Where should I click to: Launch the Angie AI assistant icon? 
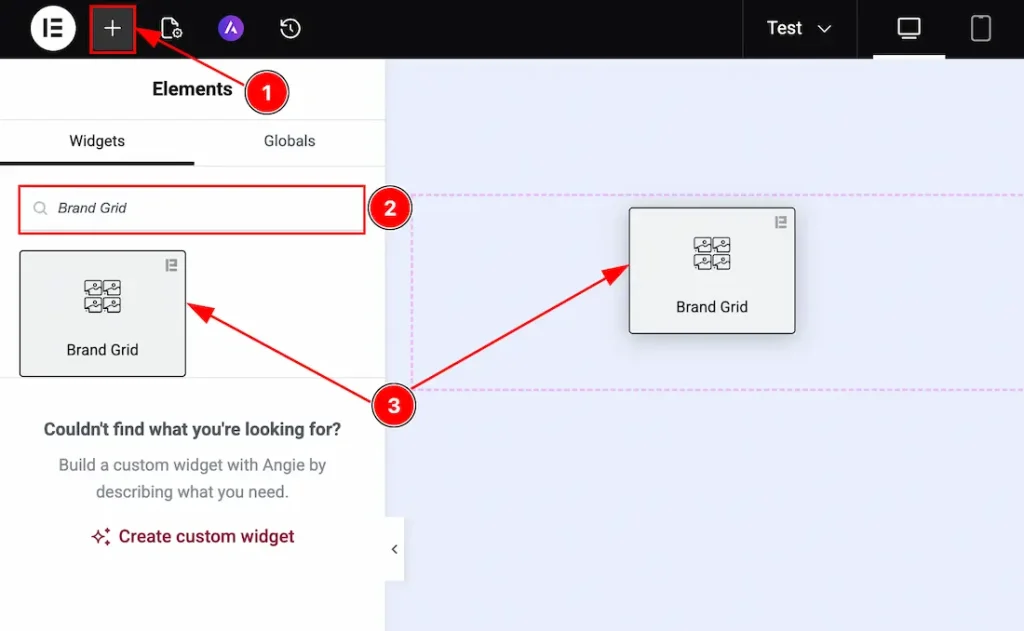click(231, 28)
